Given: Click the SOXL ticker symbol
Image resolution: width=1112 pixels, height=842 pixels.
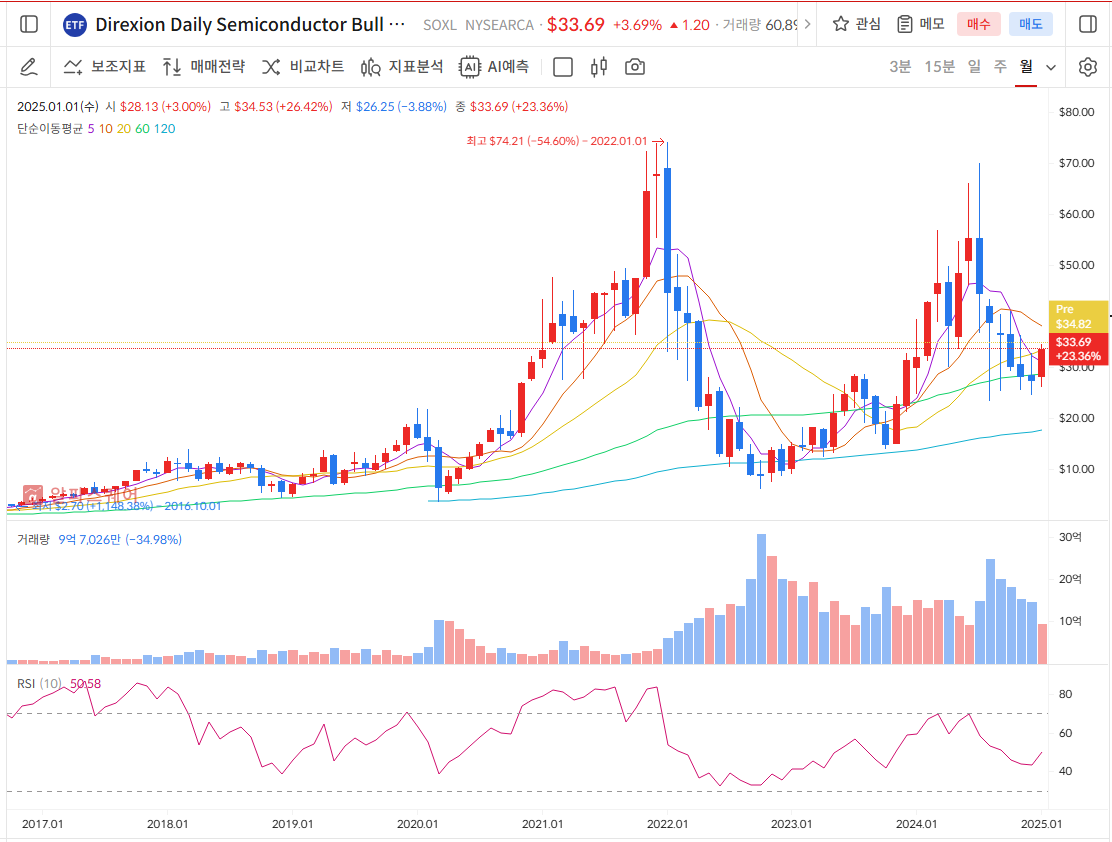Looking at the screenshot, I should coord(440,25).
